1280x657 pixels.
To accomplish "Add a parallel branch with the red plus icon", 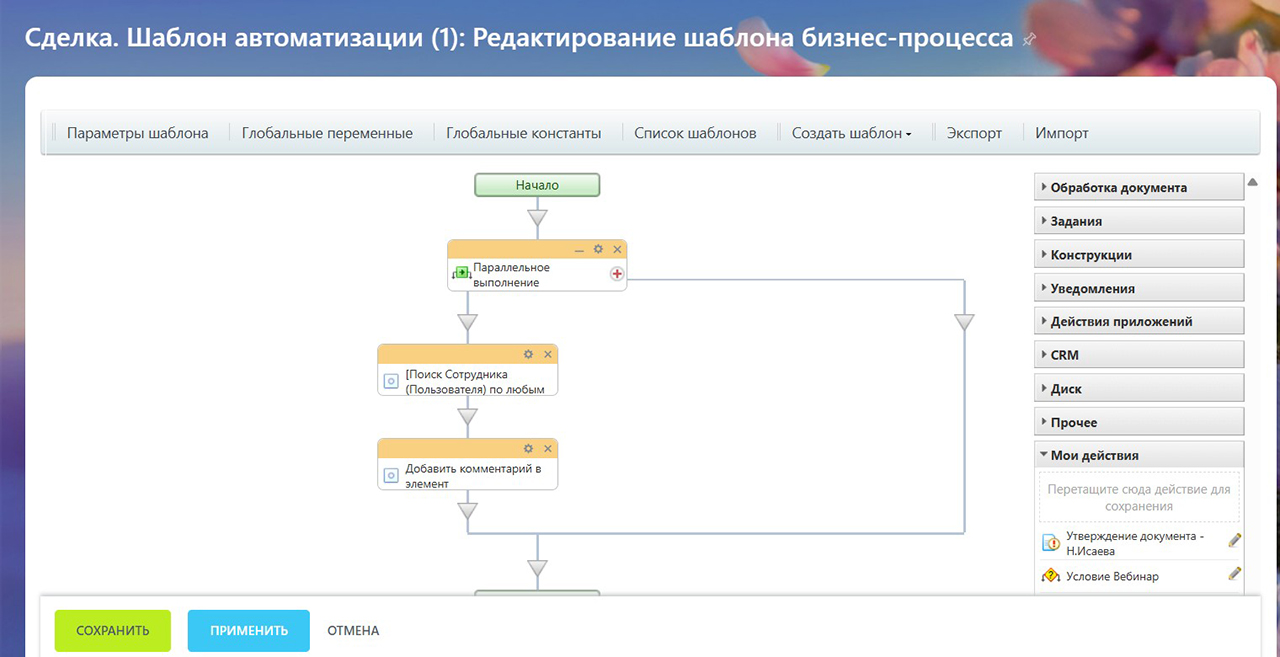I will click(617, 273).
